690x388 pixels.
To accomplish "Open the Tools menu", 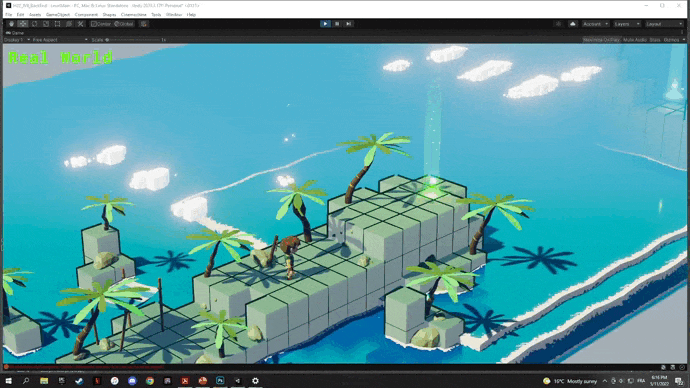I will pyautogui.click(x=156, y=15).
